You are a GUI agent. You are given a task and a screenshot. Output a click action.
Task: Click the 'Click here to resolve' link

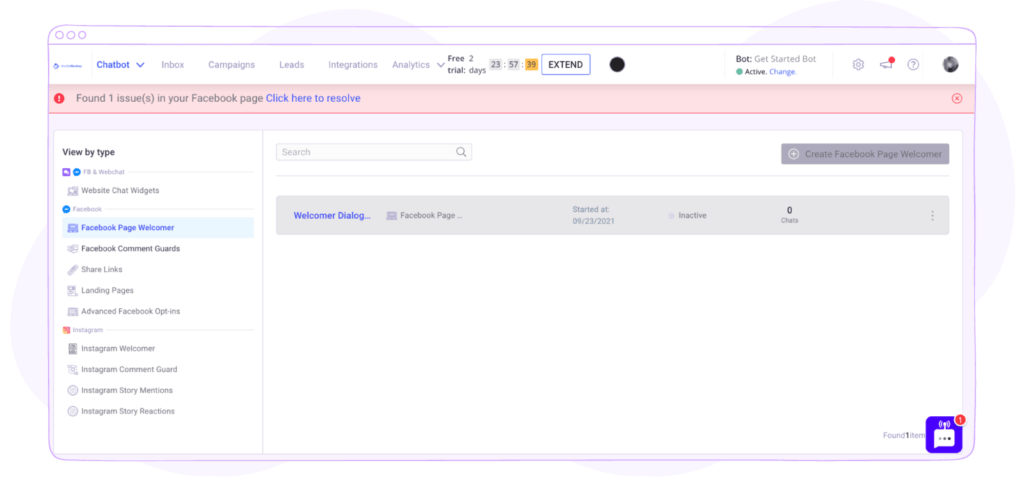313,98
